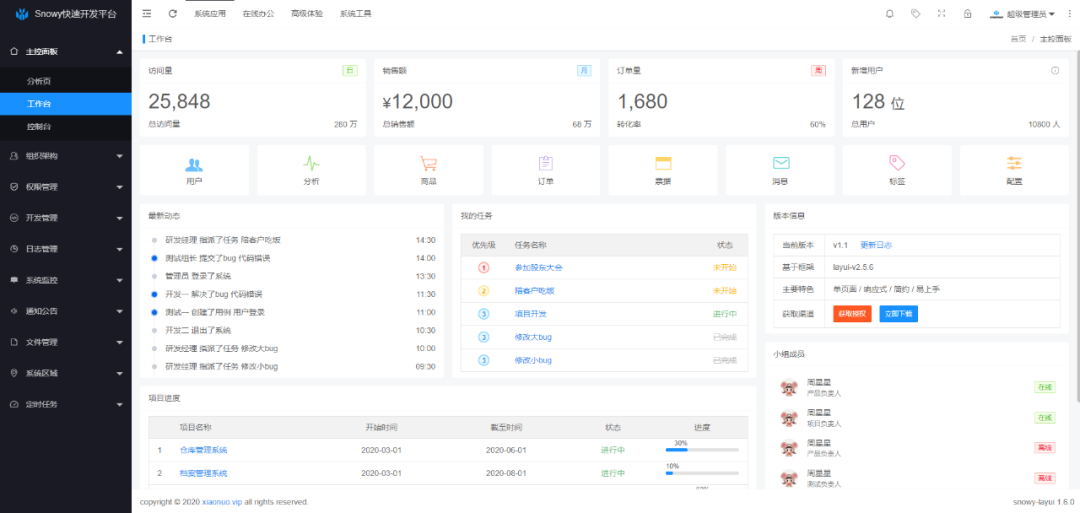Click the sidebar collapse hamburger icon
This screenshot has height=513, width=1080.
tap(147, 14)
